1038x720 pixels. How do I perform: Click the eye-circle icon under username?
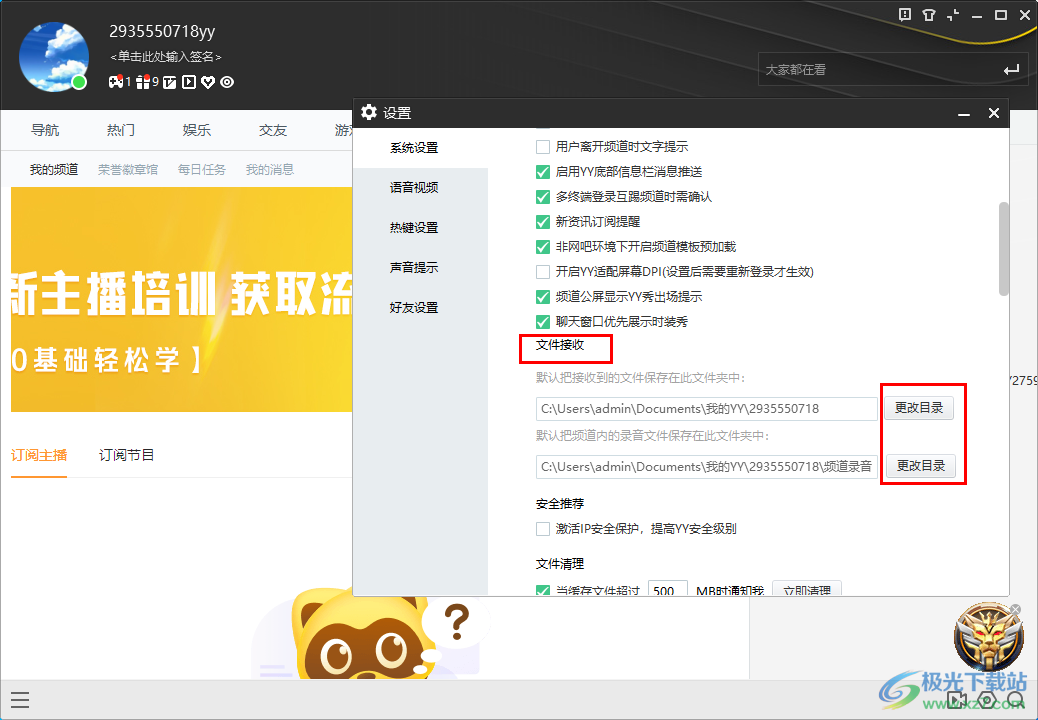coord(227,82)
